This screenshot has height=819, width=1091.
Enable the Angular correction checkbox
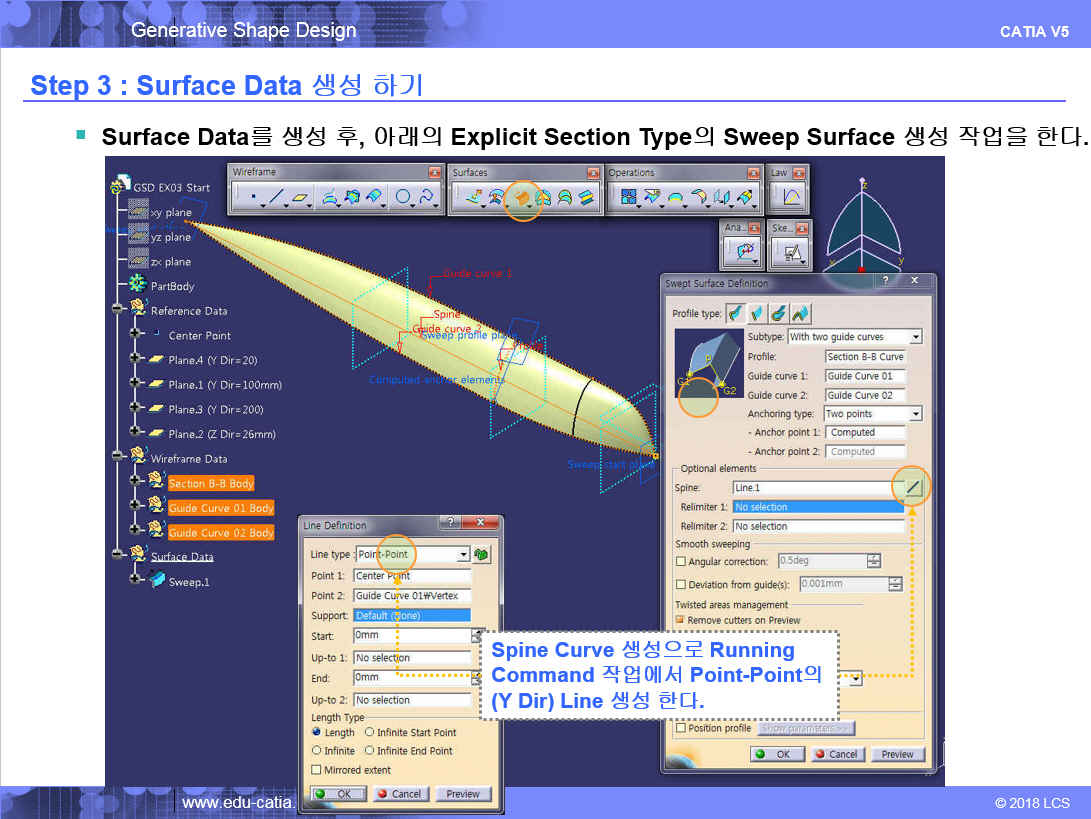(681, 562)
